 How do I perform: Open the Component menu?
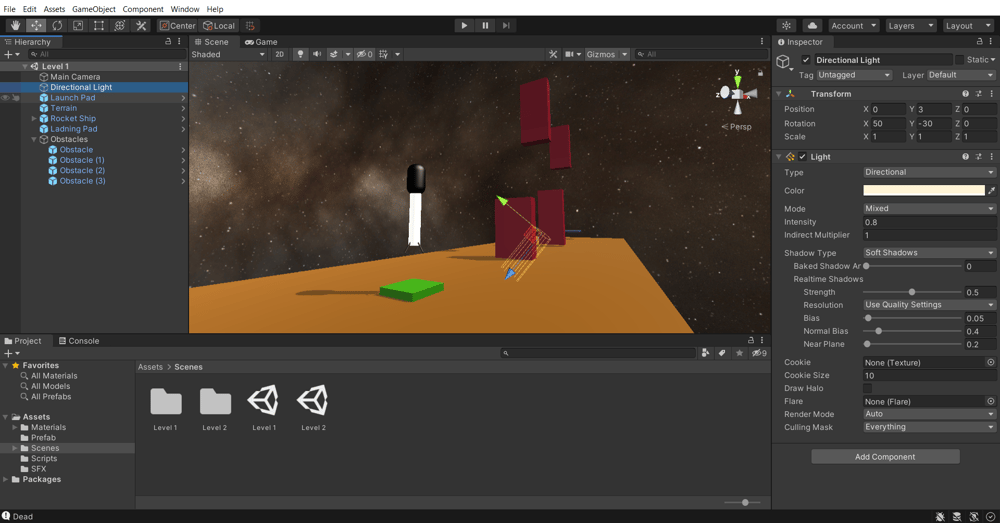pyautogui.click(x=143, y=9)
